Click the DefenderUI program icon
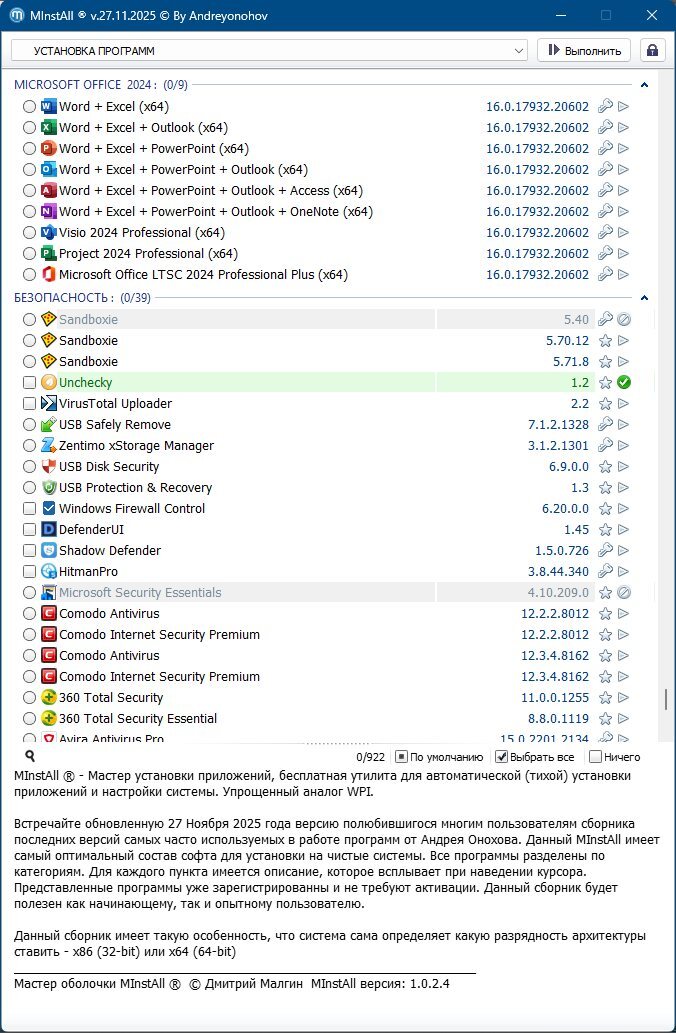676x1033 pixels. pos(49,530)
